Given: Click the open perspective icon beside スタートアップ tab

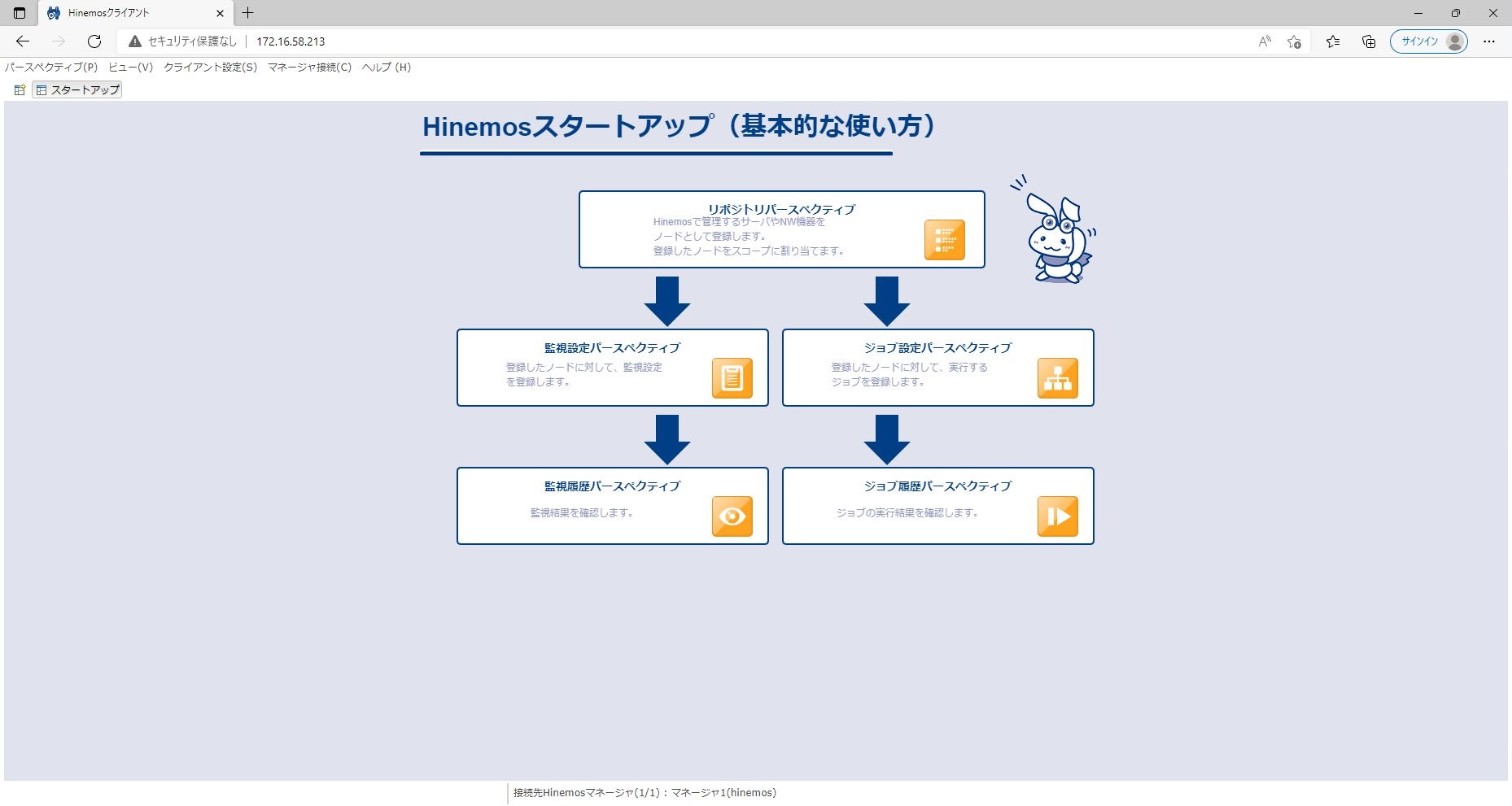Looking at the screenshot, I should [x=20, y=89].
